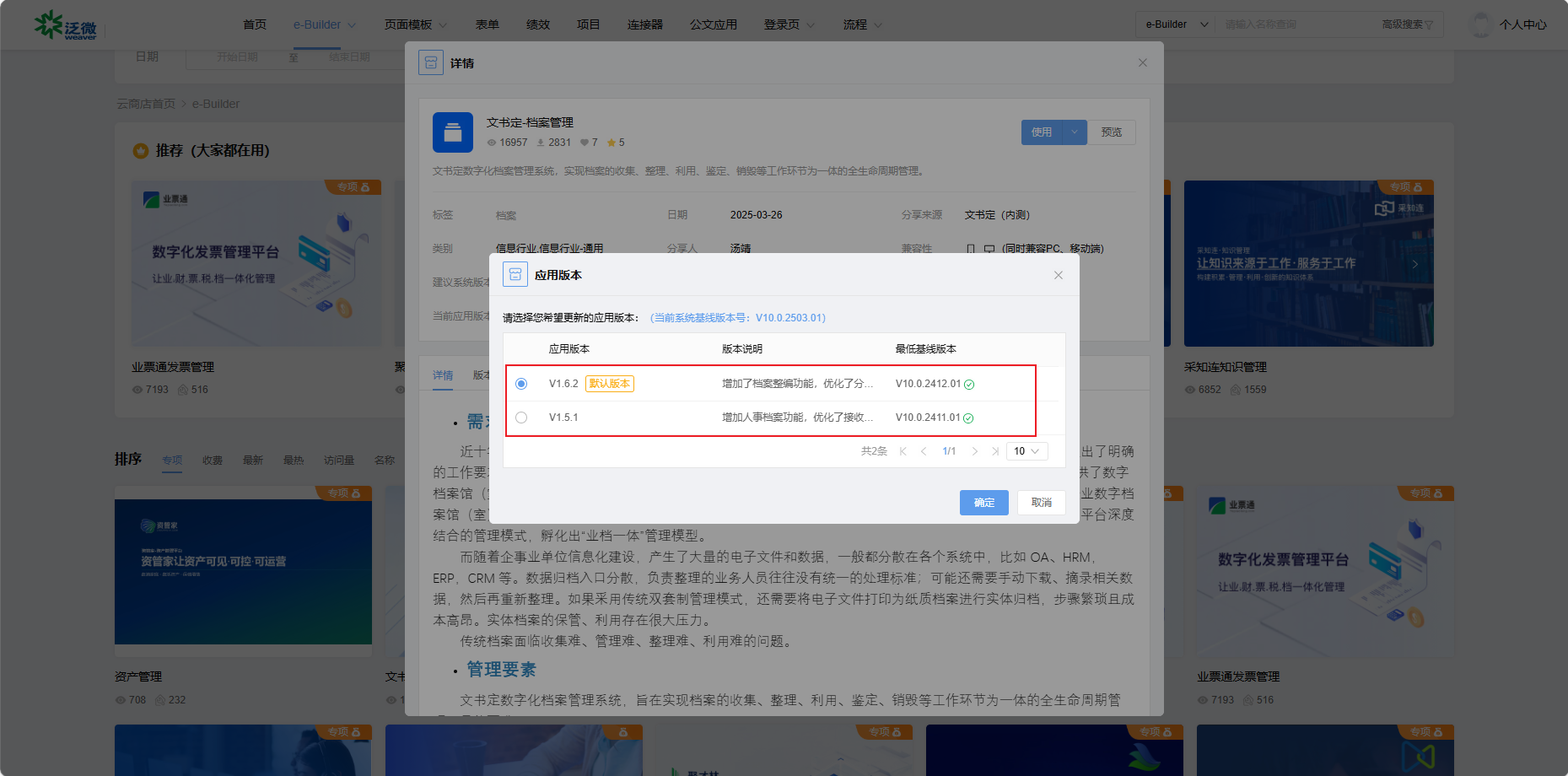Image resolution: width=1568 pixels, height=776 pixels.
Task: Confirm version choice with 确定 button
Action: click(984, 503)
